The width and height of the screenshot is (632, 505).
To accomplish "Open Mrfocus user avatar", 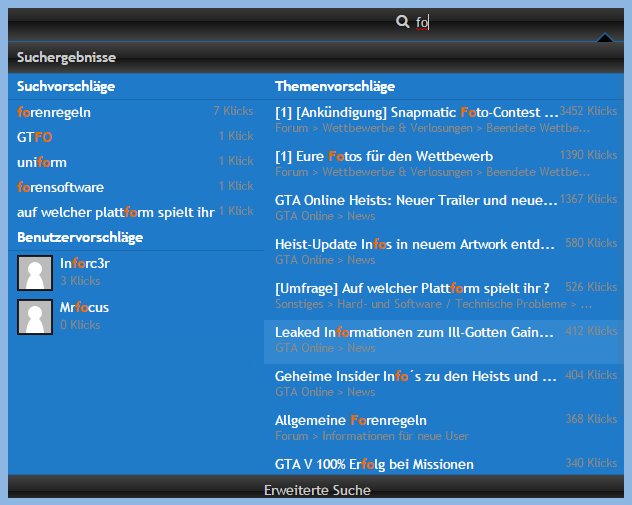I will coord(35,317).
